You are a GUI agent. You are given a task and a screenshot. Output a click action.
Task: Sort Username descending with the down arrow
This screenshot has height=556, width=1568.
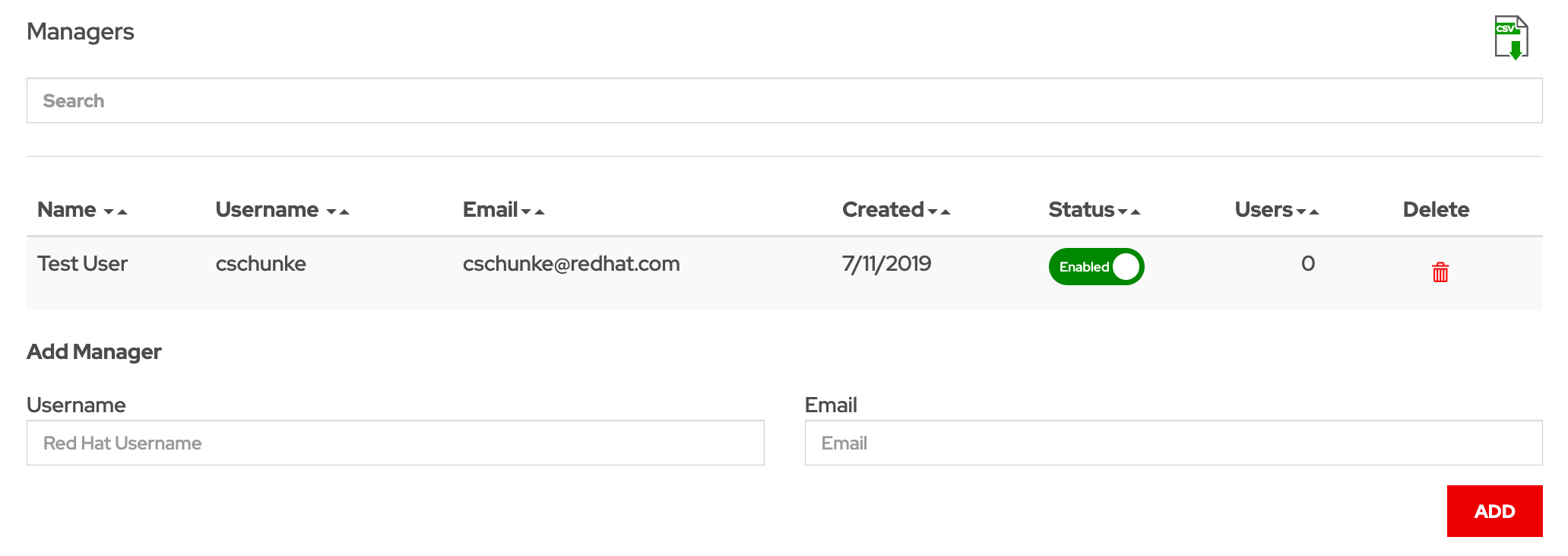click(331, 212)
